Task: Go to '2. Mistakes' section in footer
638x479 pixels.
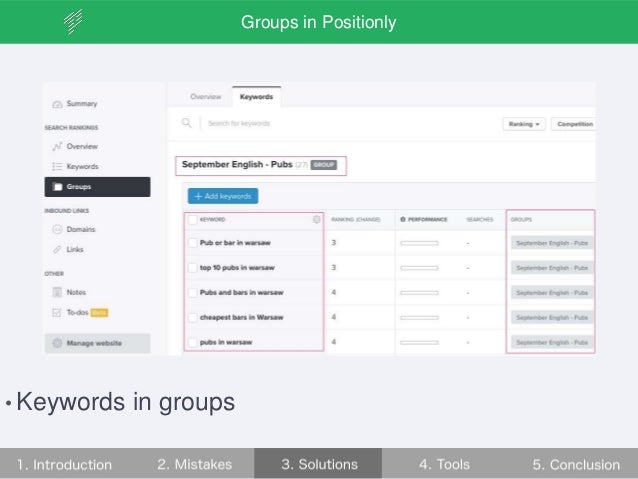Action: coord(194,464)
